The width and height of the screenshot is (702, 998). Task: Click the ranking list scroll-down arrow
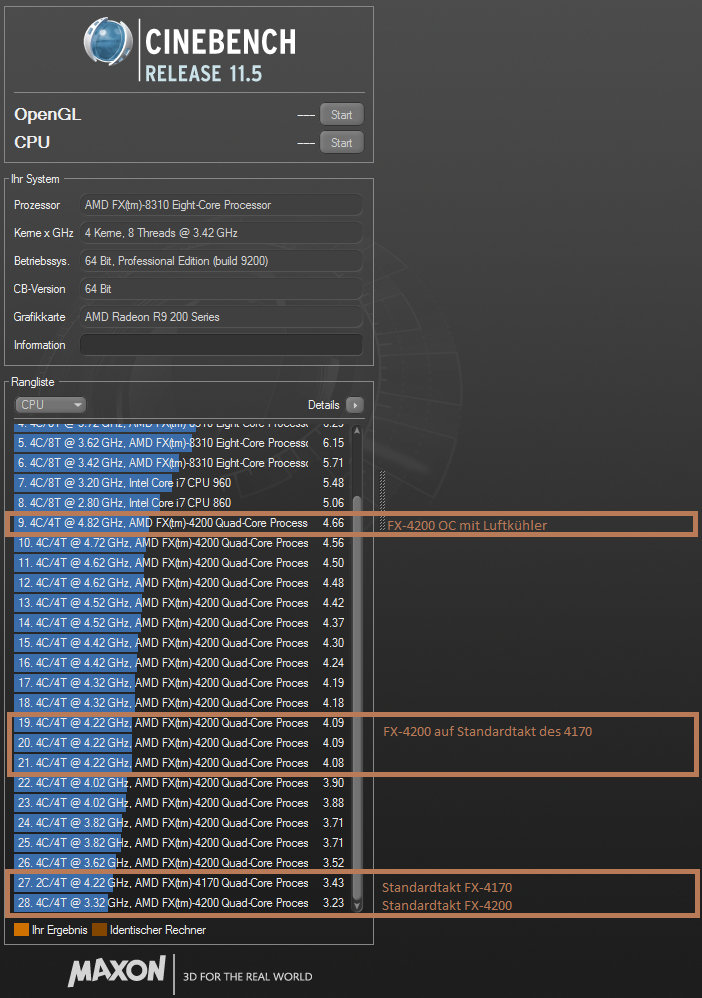(x=357, y=905)
